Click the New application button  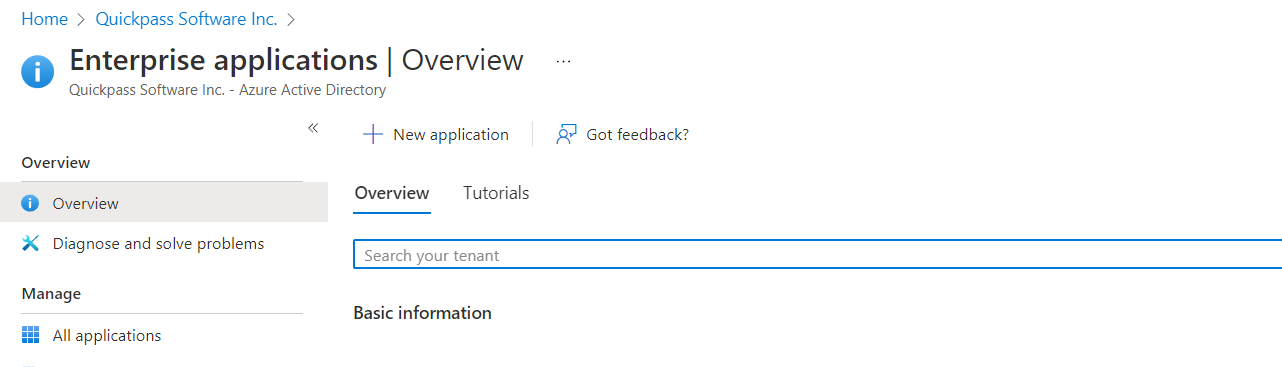point(436,134)
